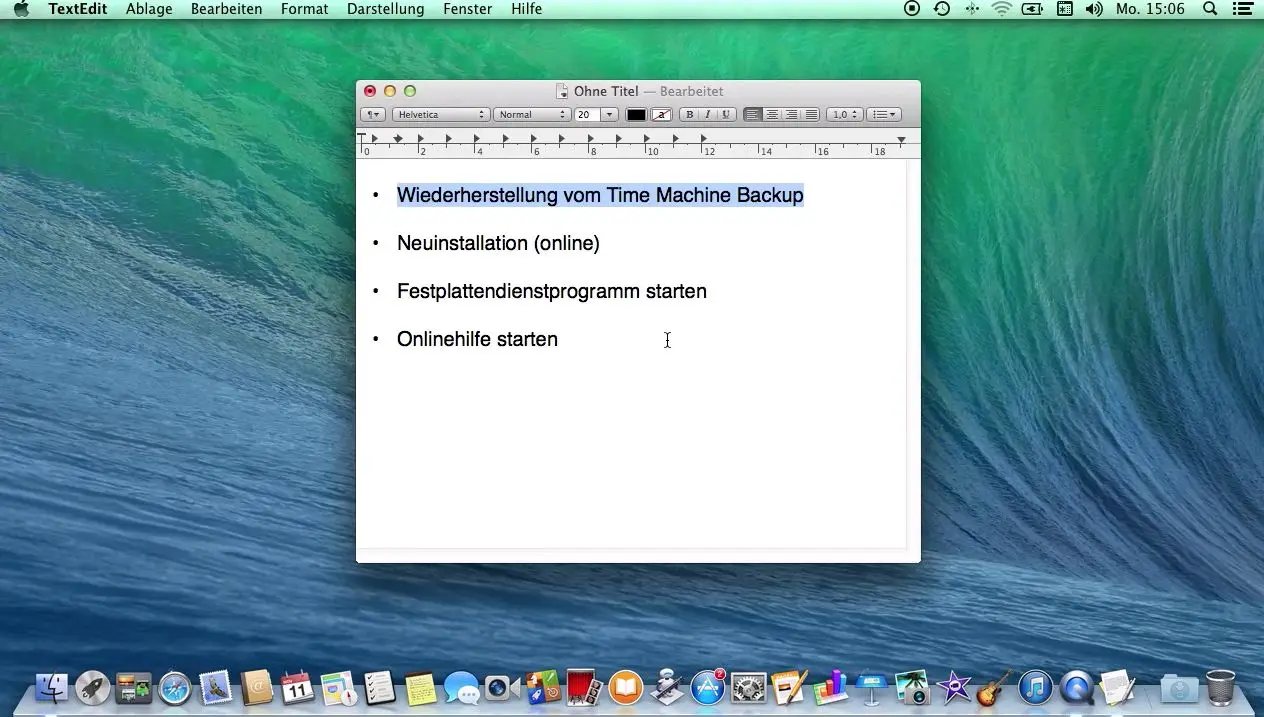Open the Format menu
The image size is (1264, 717).
[305, 9]
